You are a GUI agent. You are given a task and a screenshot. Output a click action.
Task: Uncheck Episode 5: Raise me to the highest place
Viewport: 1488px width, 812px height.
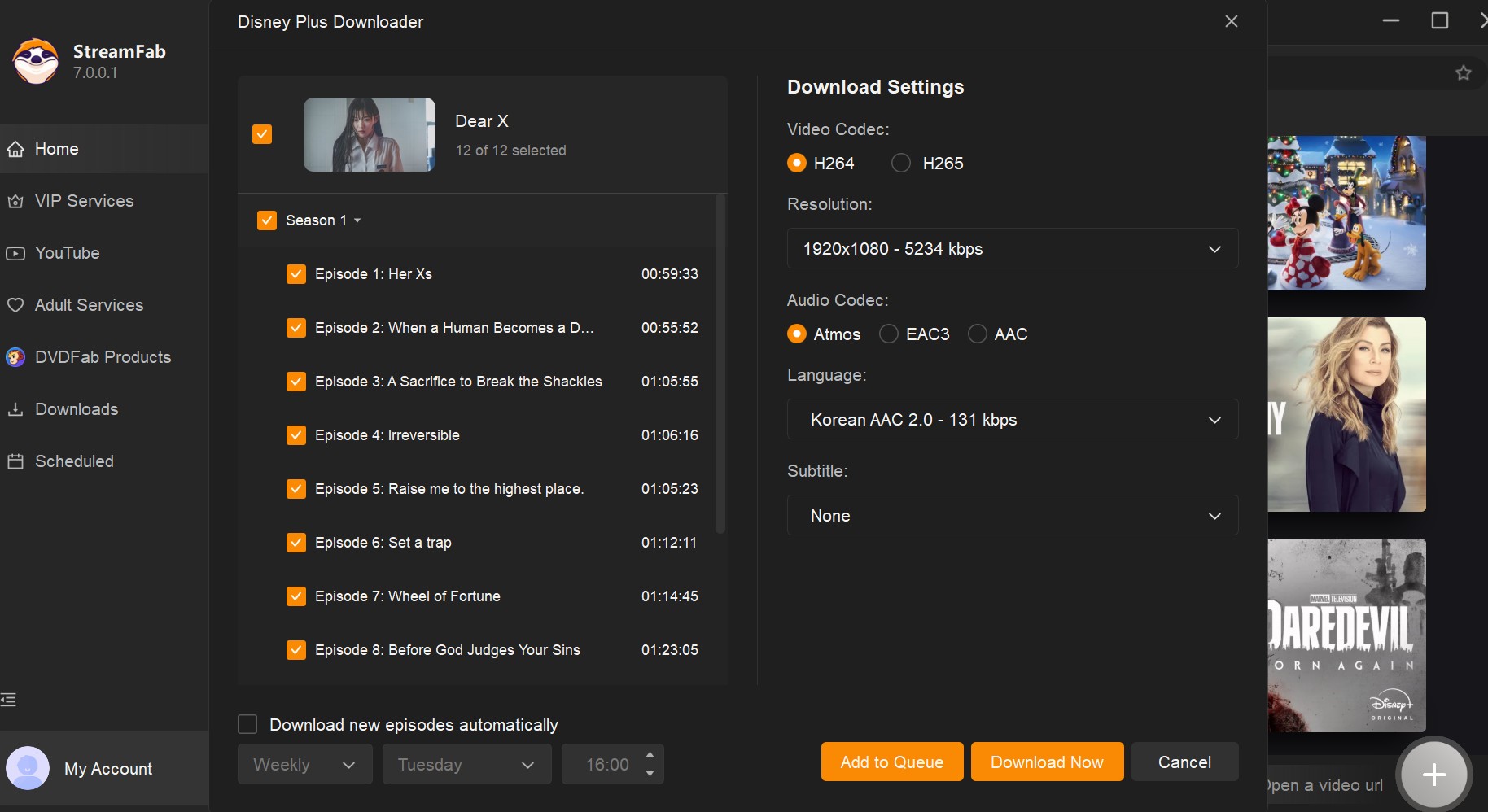click(x=296, y=489)
